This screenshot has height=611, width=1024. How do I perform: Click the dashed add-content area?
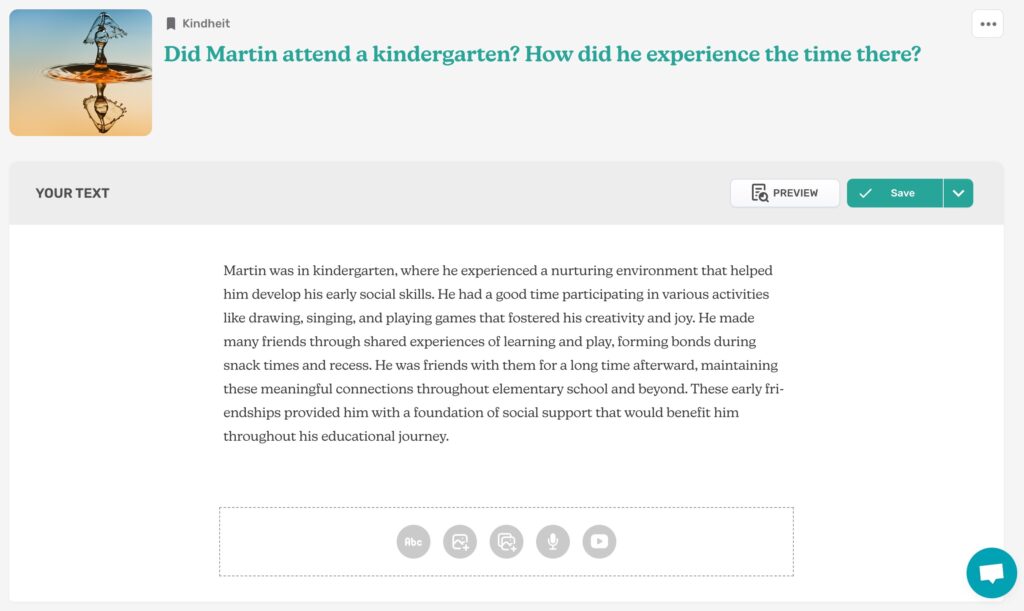pyautogui.click(x=506, y=542)
